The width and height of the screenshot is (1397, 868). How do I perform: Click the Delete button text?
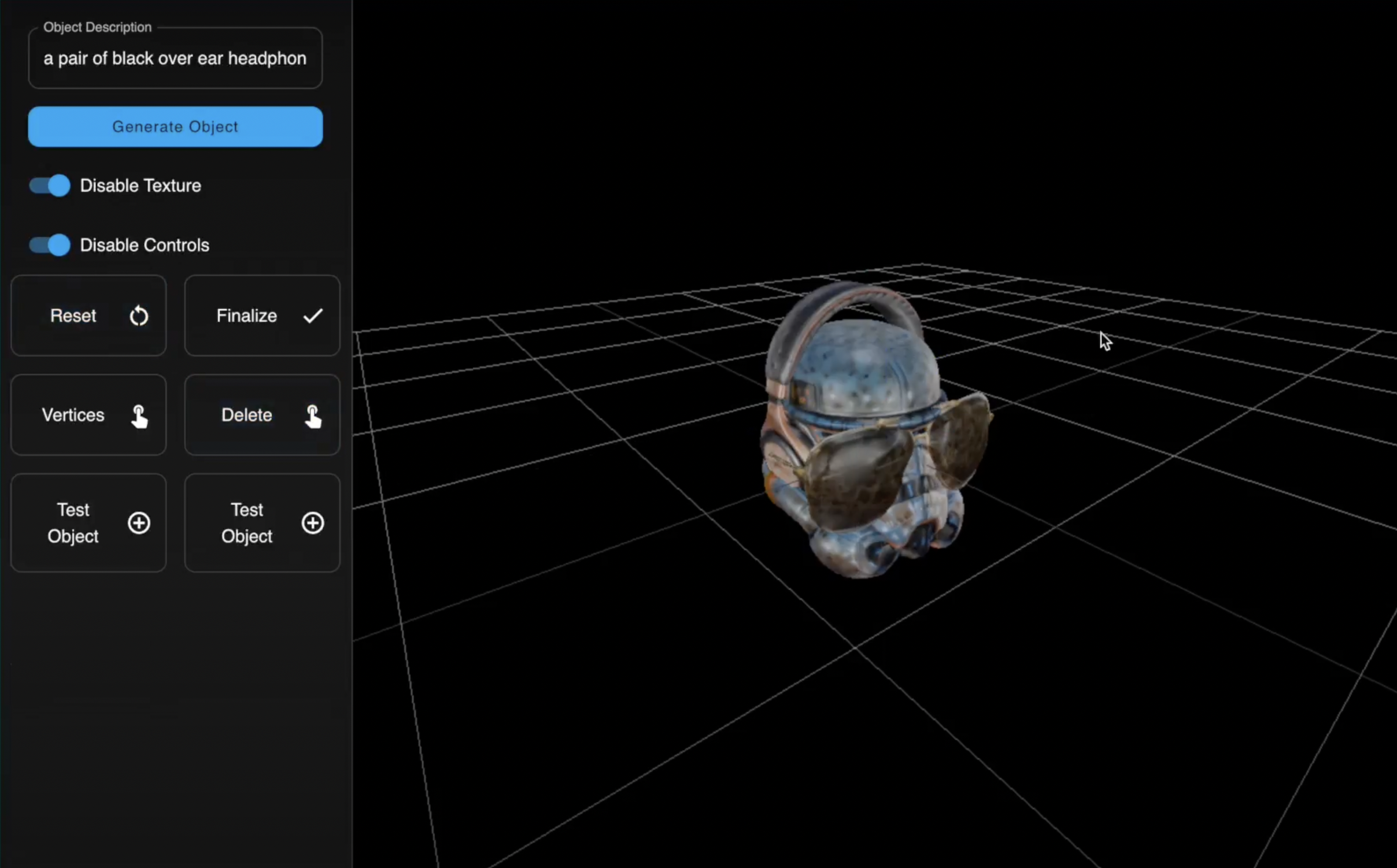(x=246, y=415)
